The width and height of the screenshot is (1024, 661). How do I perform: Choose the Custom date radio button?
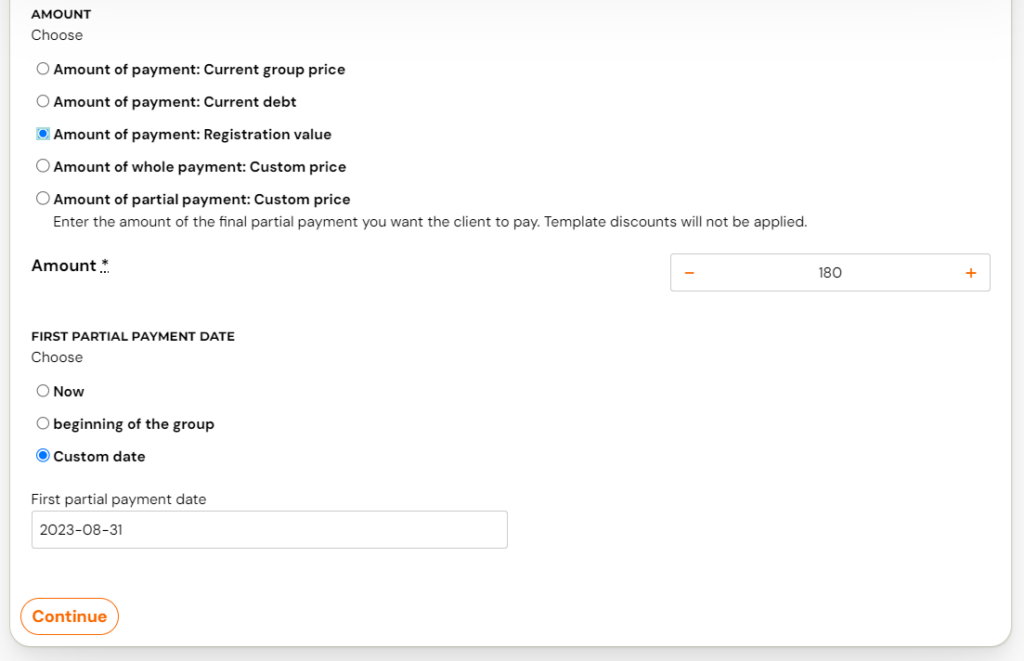[42, 456]
